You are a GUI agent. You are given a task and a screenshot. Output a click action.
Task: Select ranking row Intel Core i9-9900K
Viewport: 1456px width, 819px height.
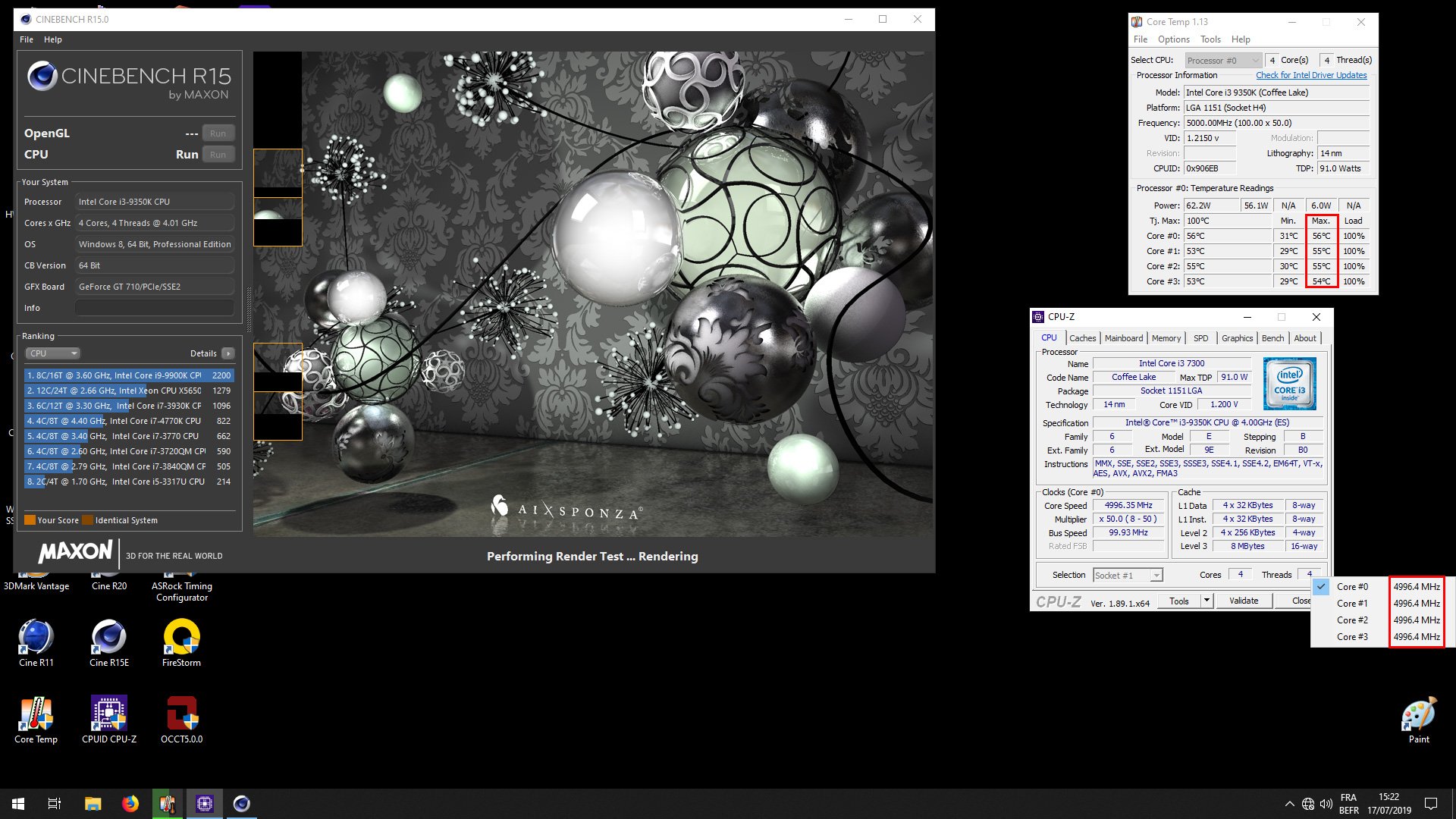129,375
